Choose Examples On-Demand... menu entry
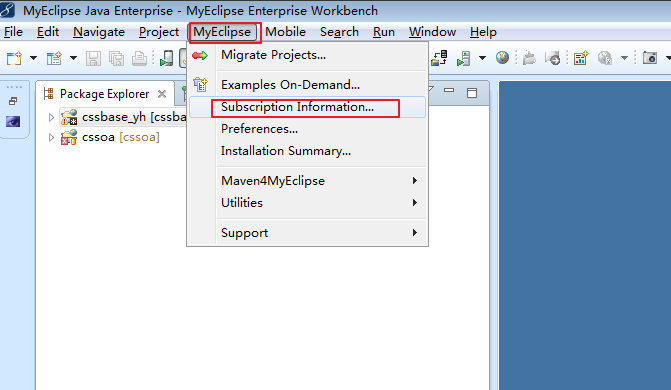671x390 pixels. [307, 85]
